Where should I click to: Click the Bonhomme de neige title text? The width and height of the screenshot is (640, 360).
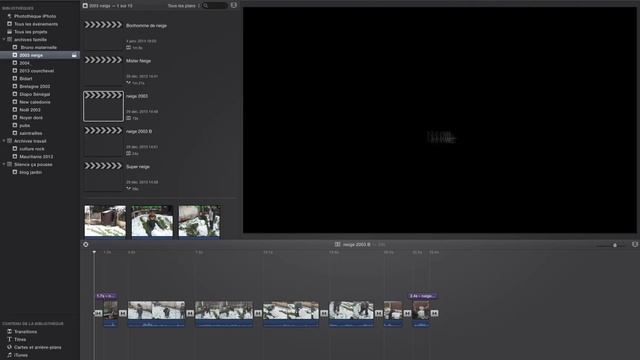(146, 26)
